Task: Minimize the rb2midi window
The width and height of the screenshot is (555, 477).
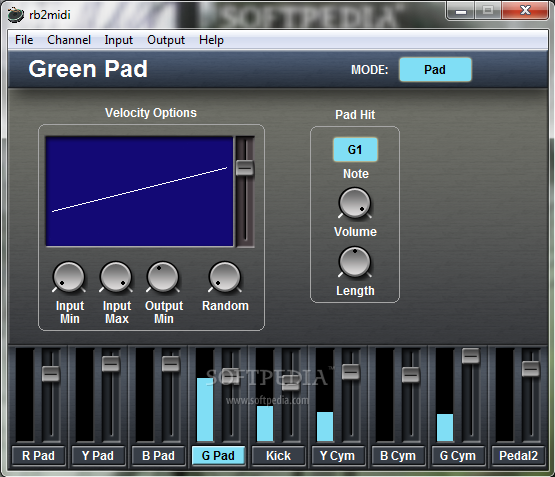Action: point(461,11)
